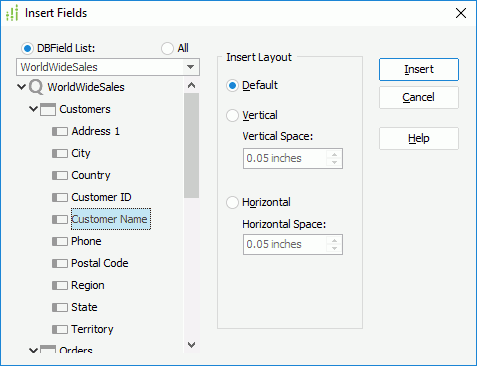Click the field tree scrollbar thumb
The image size is (477, 366).
(191, 146)
